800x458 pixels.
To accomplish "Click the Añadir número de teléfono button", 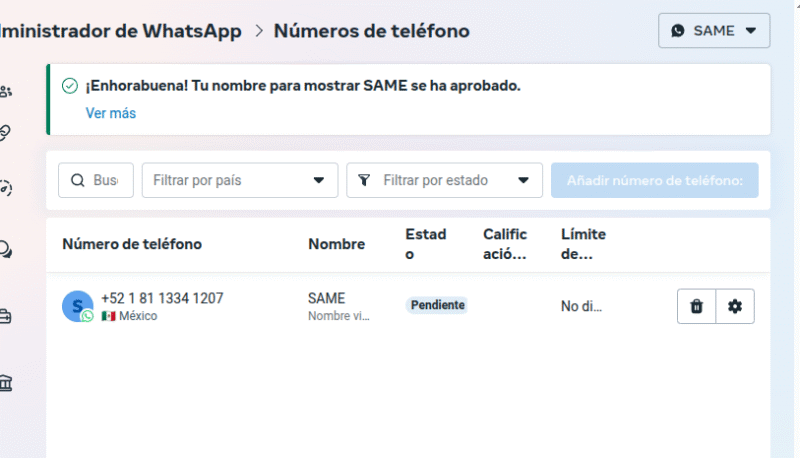I will (655, 180).
